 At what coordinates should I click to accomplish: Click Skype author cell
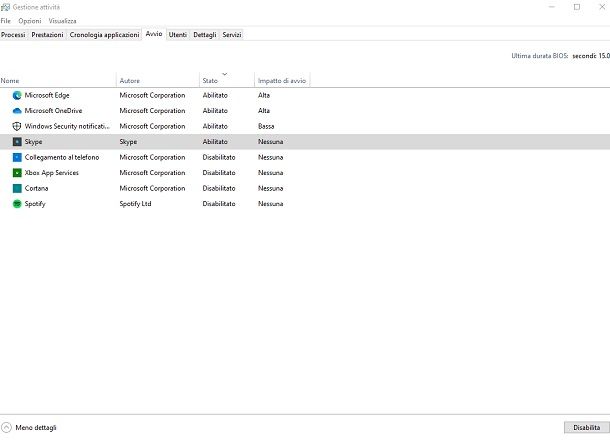tap(128, 142)
